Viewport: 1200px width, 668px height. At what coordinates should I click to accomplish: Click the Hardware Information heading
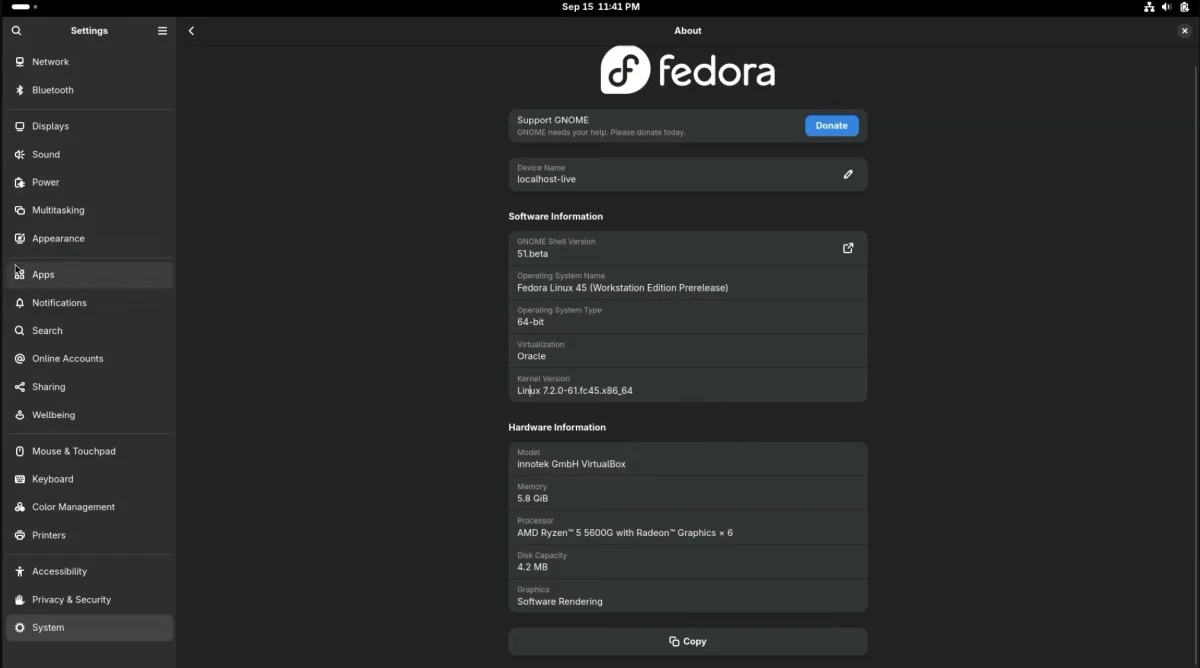[557, 427]
